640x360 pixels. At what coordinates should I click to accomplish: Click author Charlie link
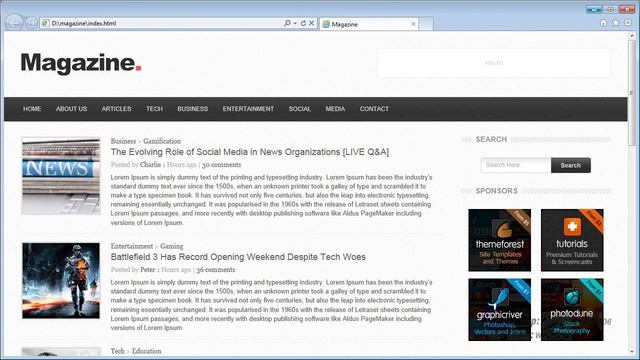(x=151, y=164)
